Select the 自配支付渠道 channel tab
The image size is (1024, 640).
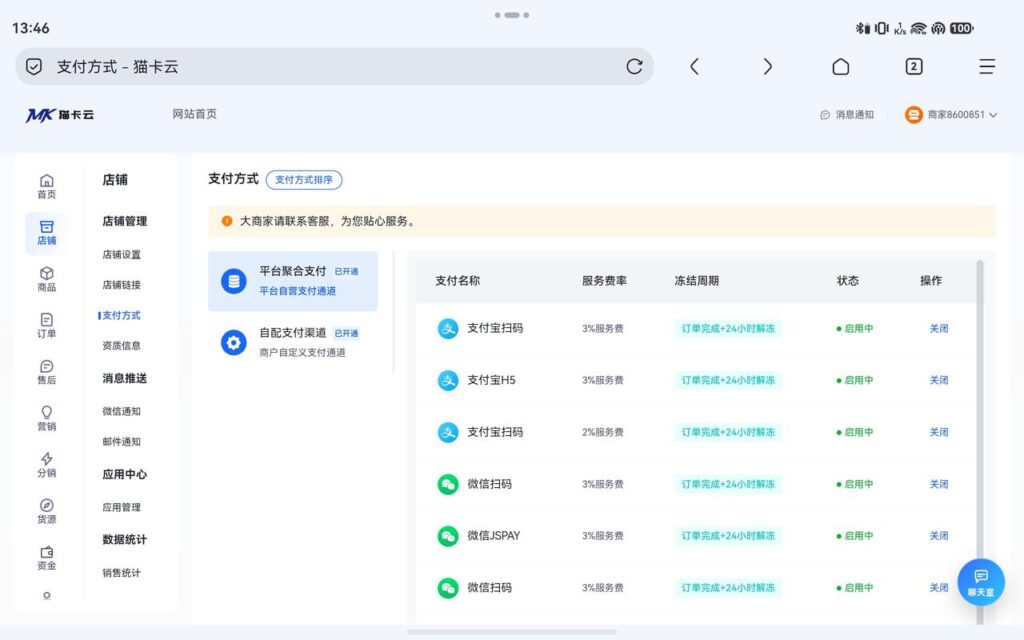[293, 342]
